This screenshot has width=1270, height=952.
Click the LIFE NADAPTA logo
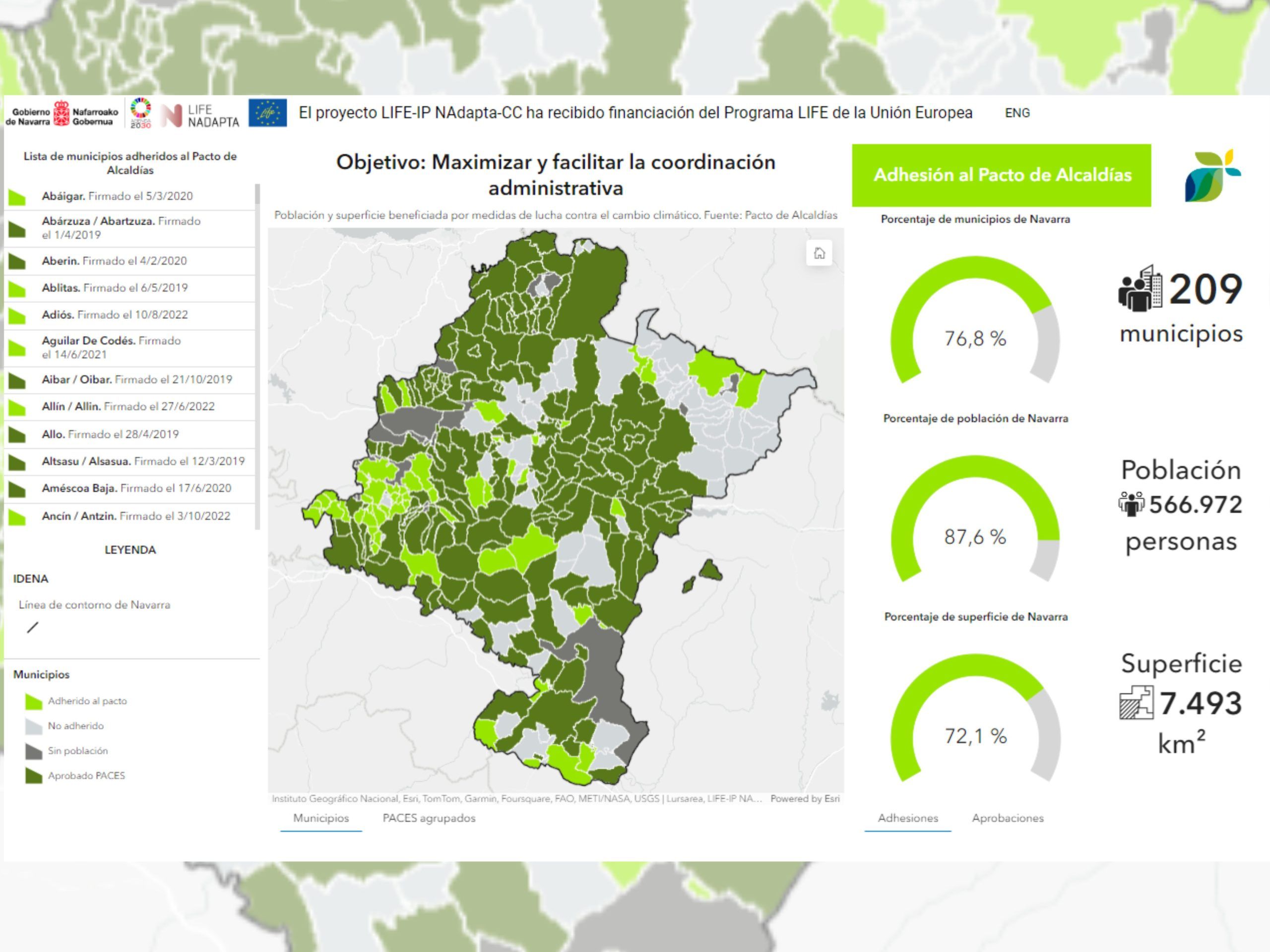(200, 116)
